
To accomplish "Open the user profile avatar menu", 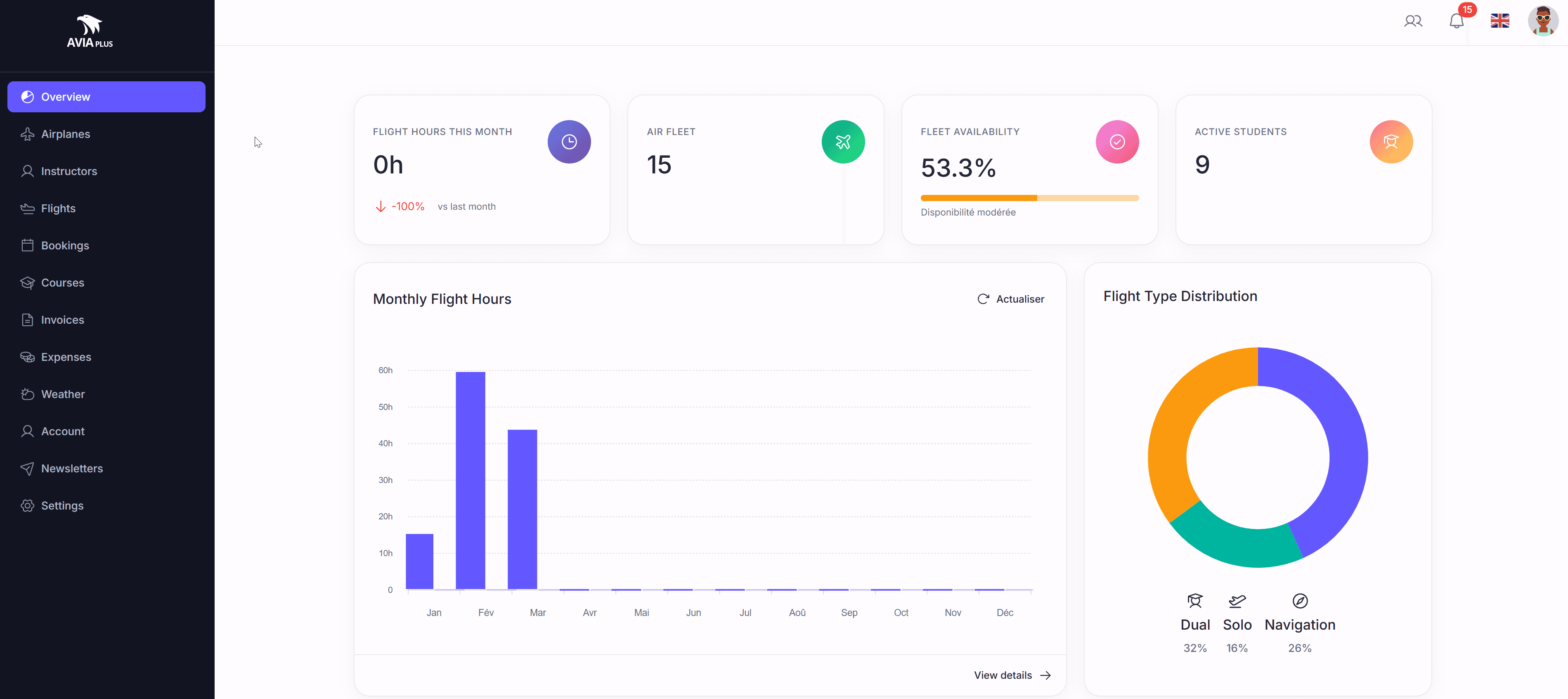I will point(1542,21).
